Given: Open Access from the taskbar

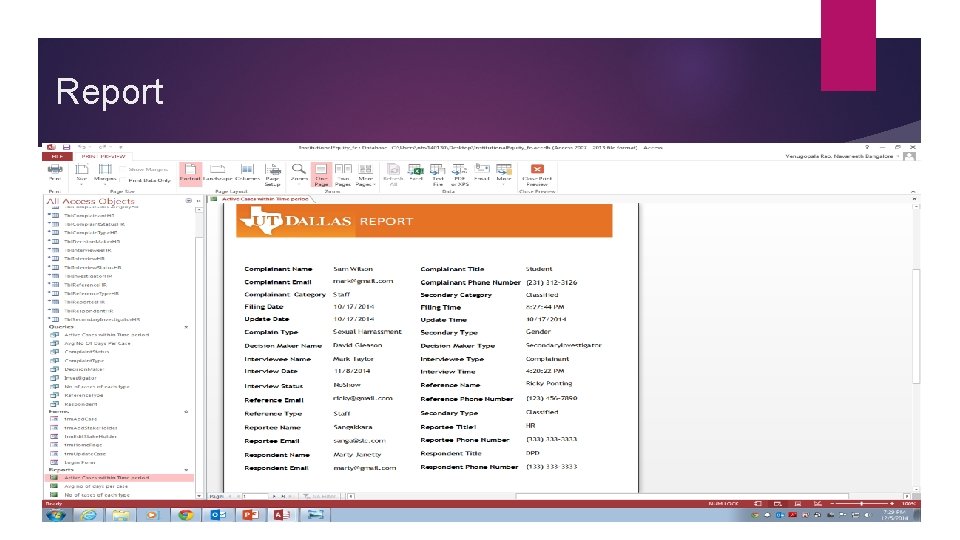Looking at the screenshot, I should coord(283,515).
